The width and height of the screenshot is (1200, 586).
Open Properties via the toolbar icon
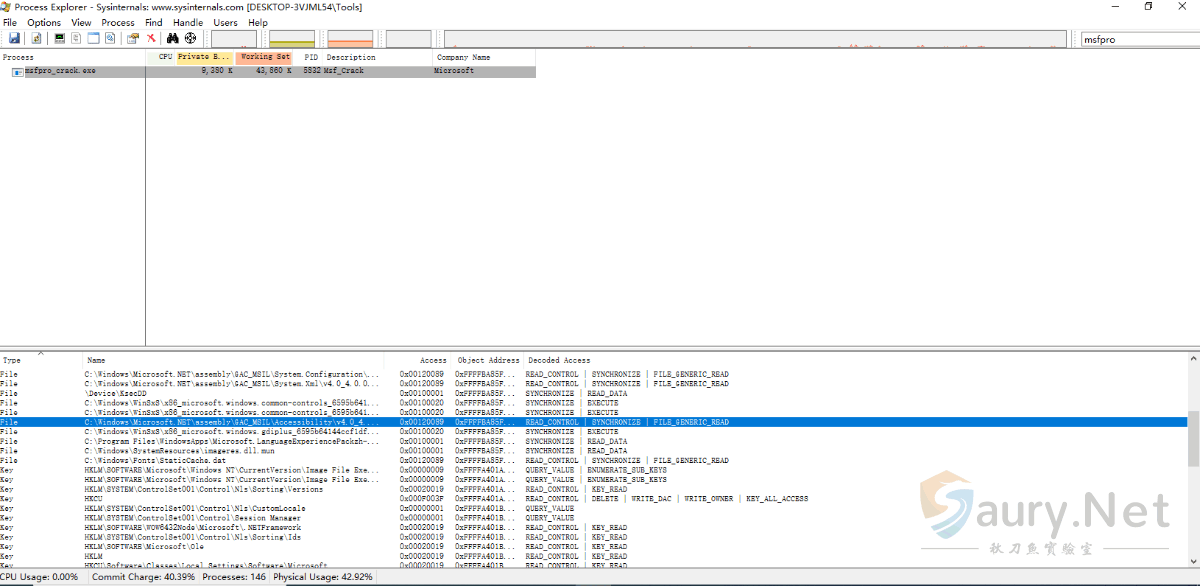pos(132,38)
